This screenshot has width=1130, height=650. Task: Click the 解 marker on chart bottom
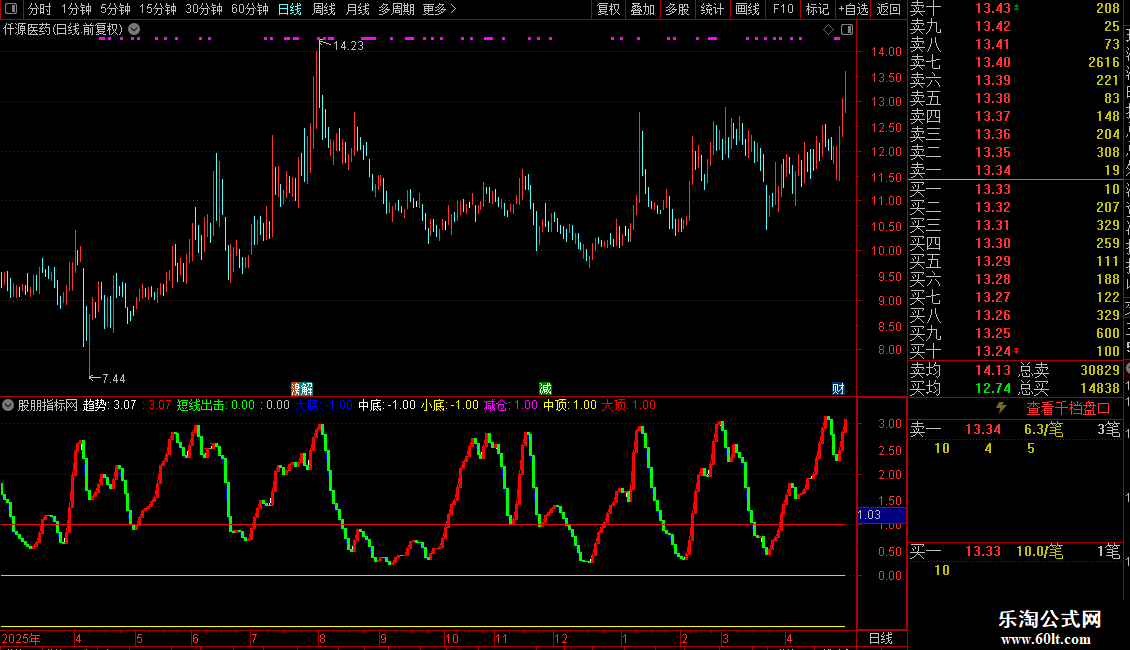[306, 389]
